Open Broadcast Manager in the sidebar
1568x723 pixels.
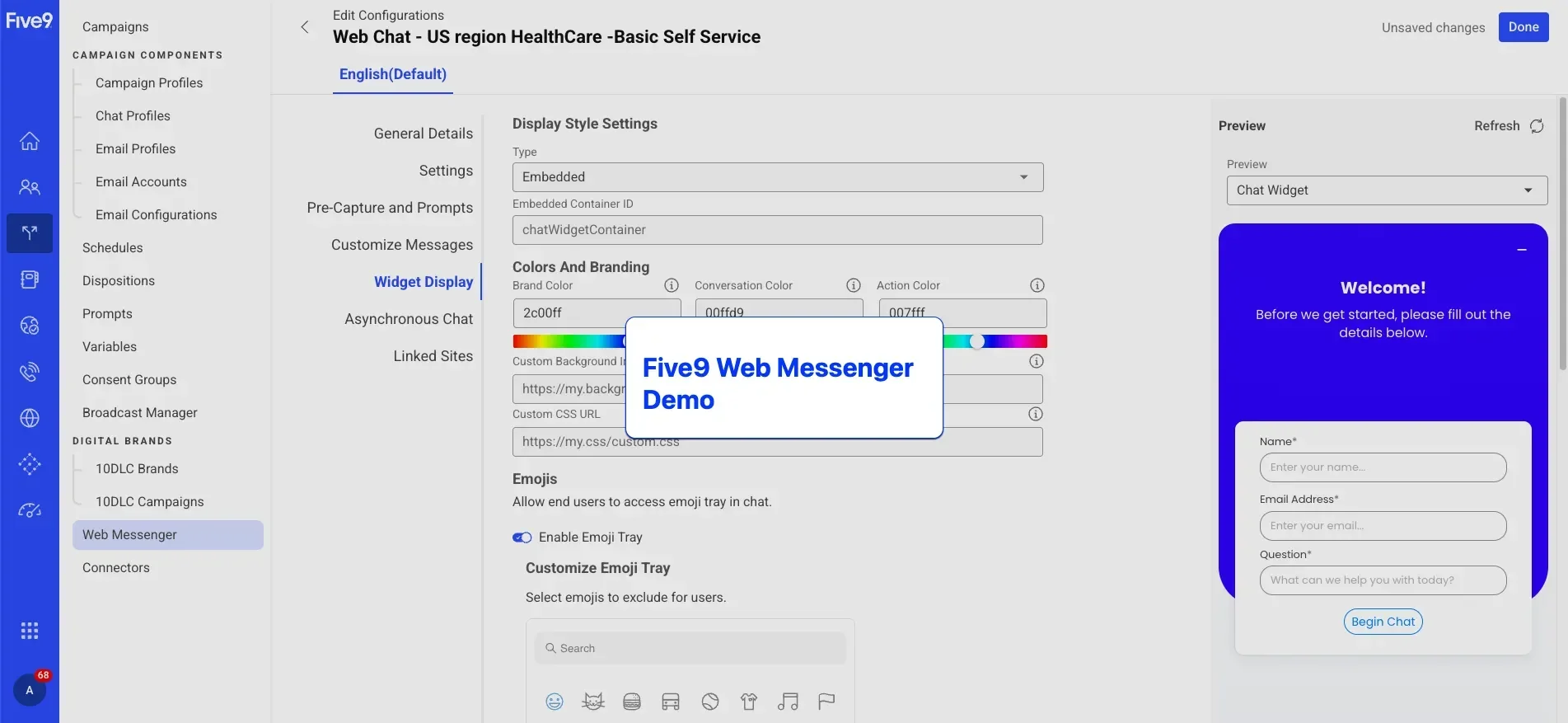(140, 413)
